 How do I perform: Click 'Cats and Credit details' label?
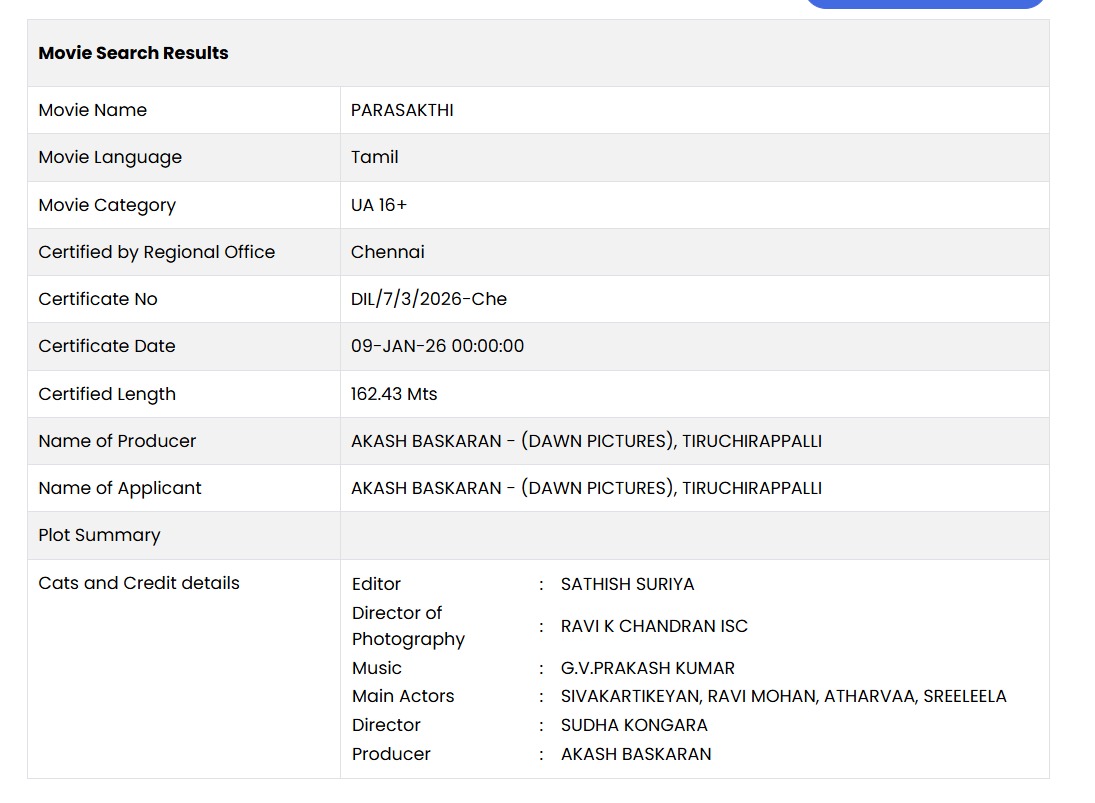[x=139, y=583]
